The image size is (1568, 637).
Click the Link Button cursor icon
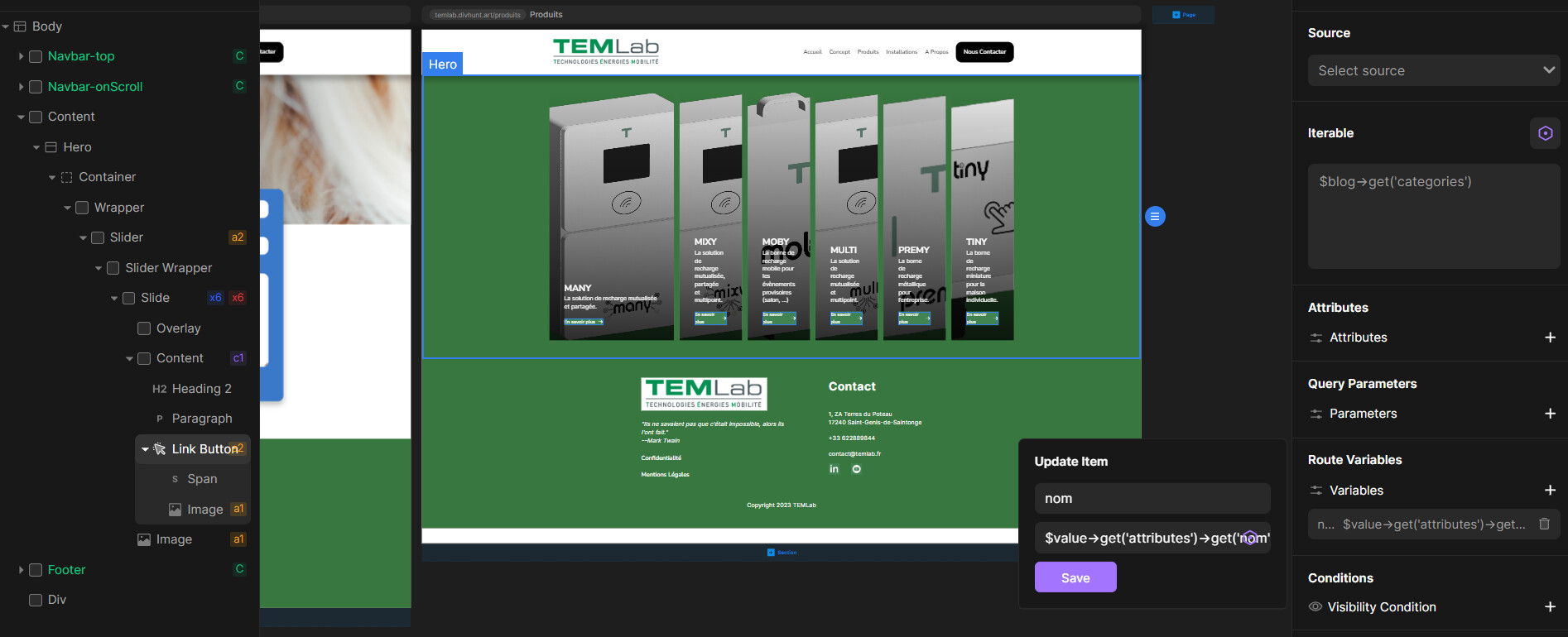[160, 449]
